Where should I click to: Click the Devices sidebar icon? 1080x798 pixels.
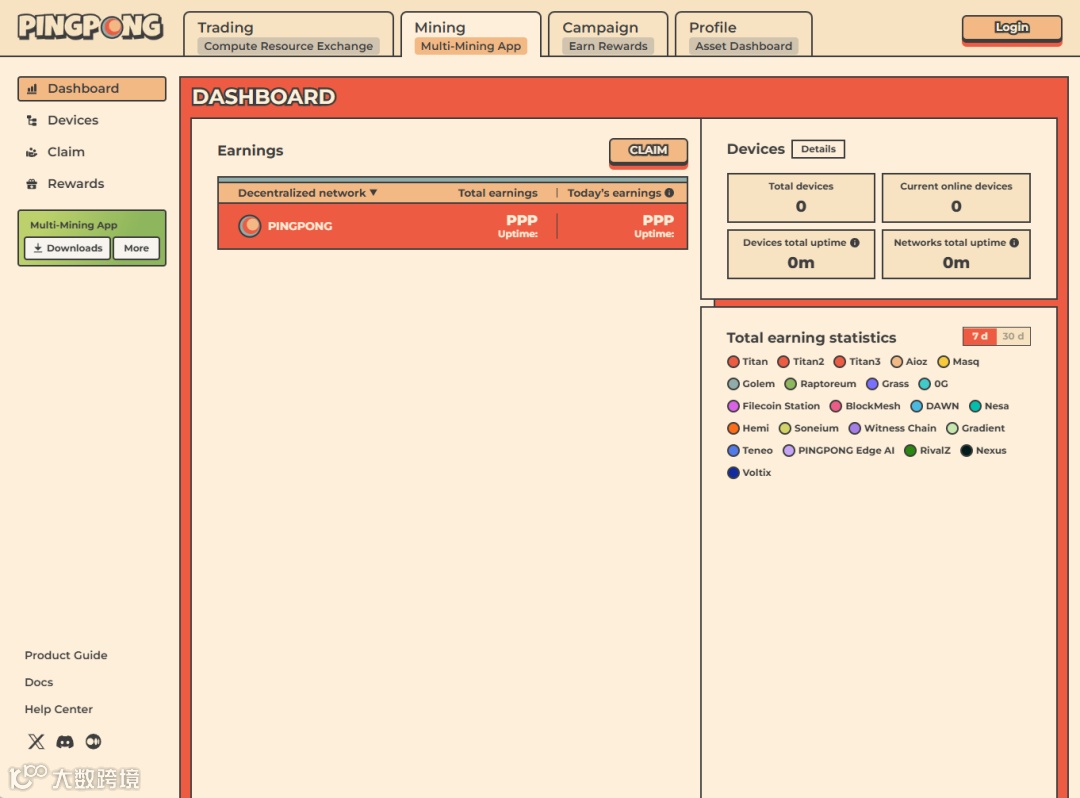32,120
